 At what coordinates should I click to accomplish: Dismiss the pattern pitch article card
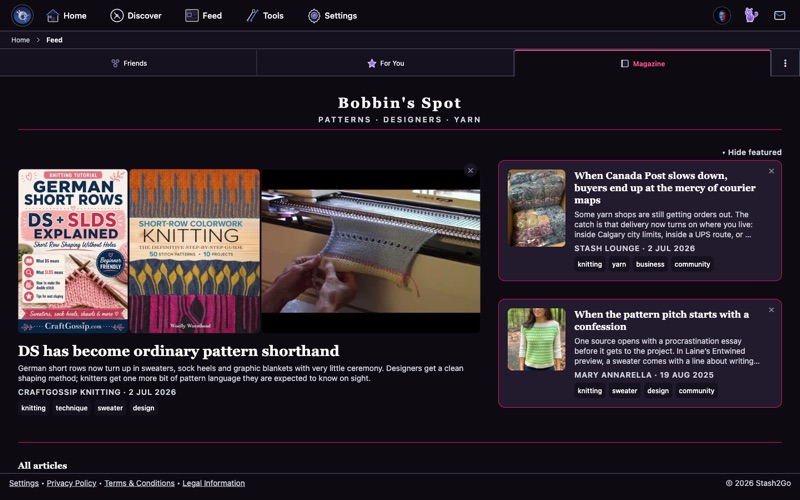tap(771, 310)
